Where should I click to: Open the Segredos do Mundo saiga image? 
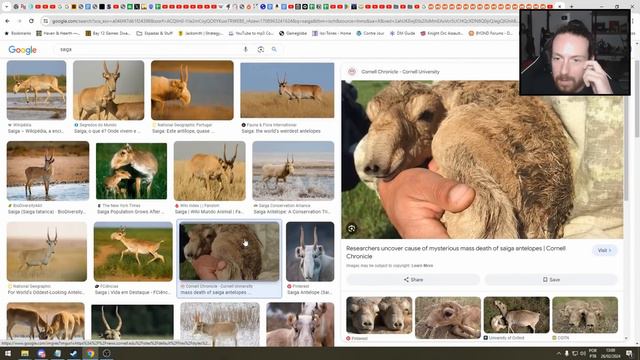pyautogui.click(x=109, y=90)
